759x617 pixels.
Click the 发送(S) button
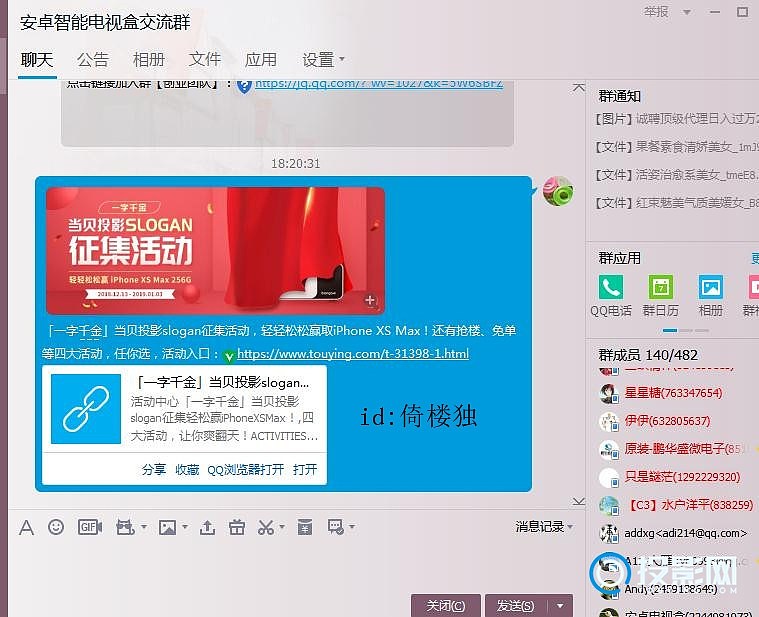point(516,606)
